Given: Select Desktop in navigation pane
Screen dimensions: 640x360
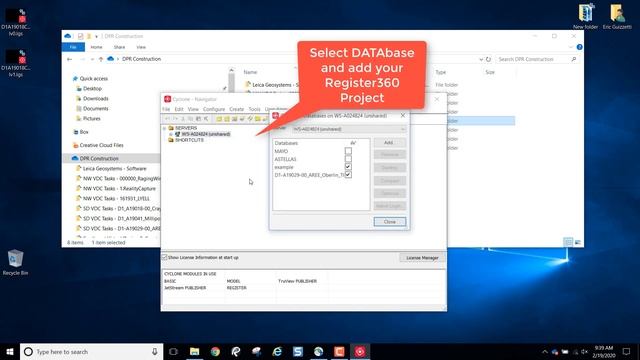Looking at the screenshot, I should tap(92, 89).
